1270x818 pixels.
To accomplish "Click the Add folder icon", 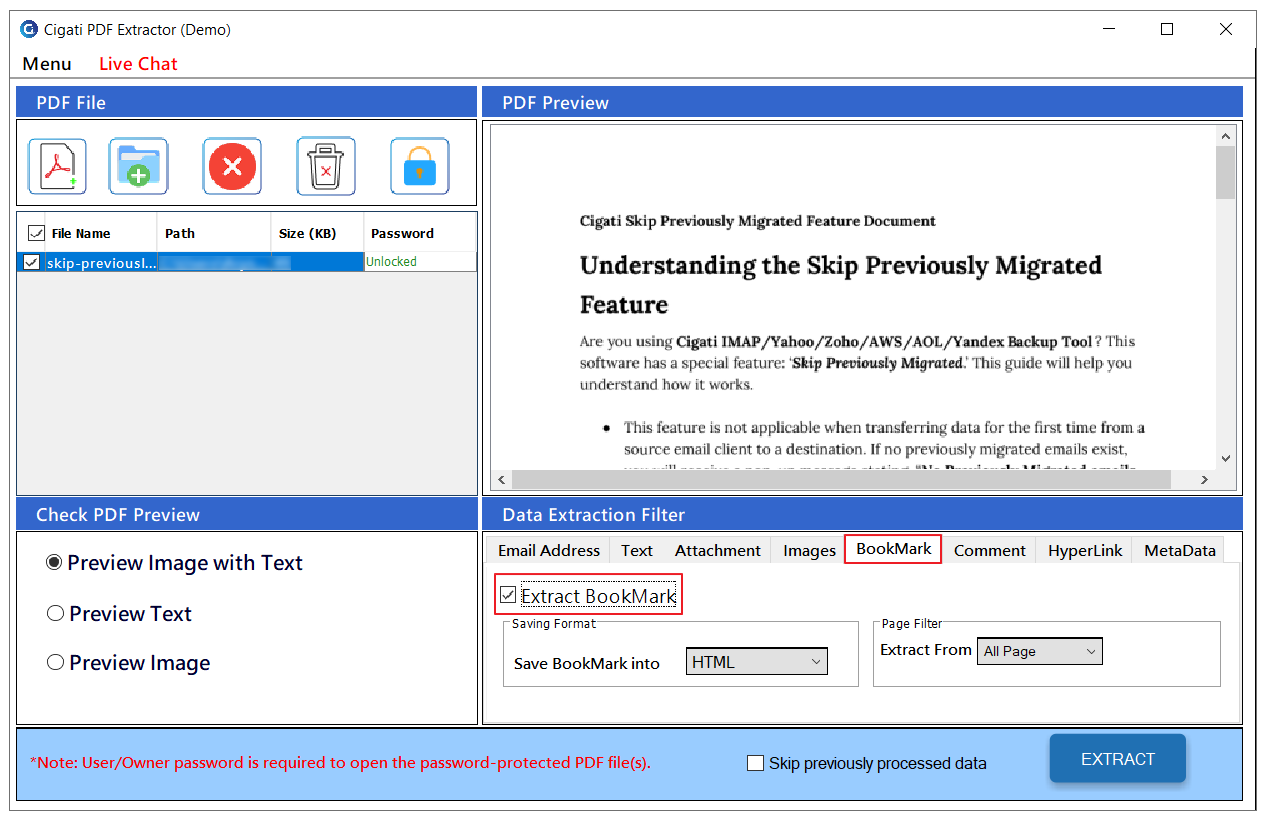I will pyautogui.click(x=138, y=166).
